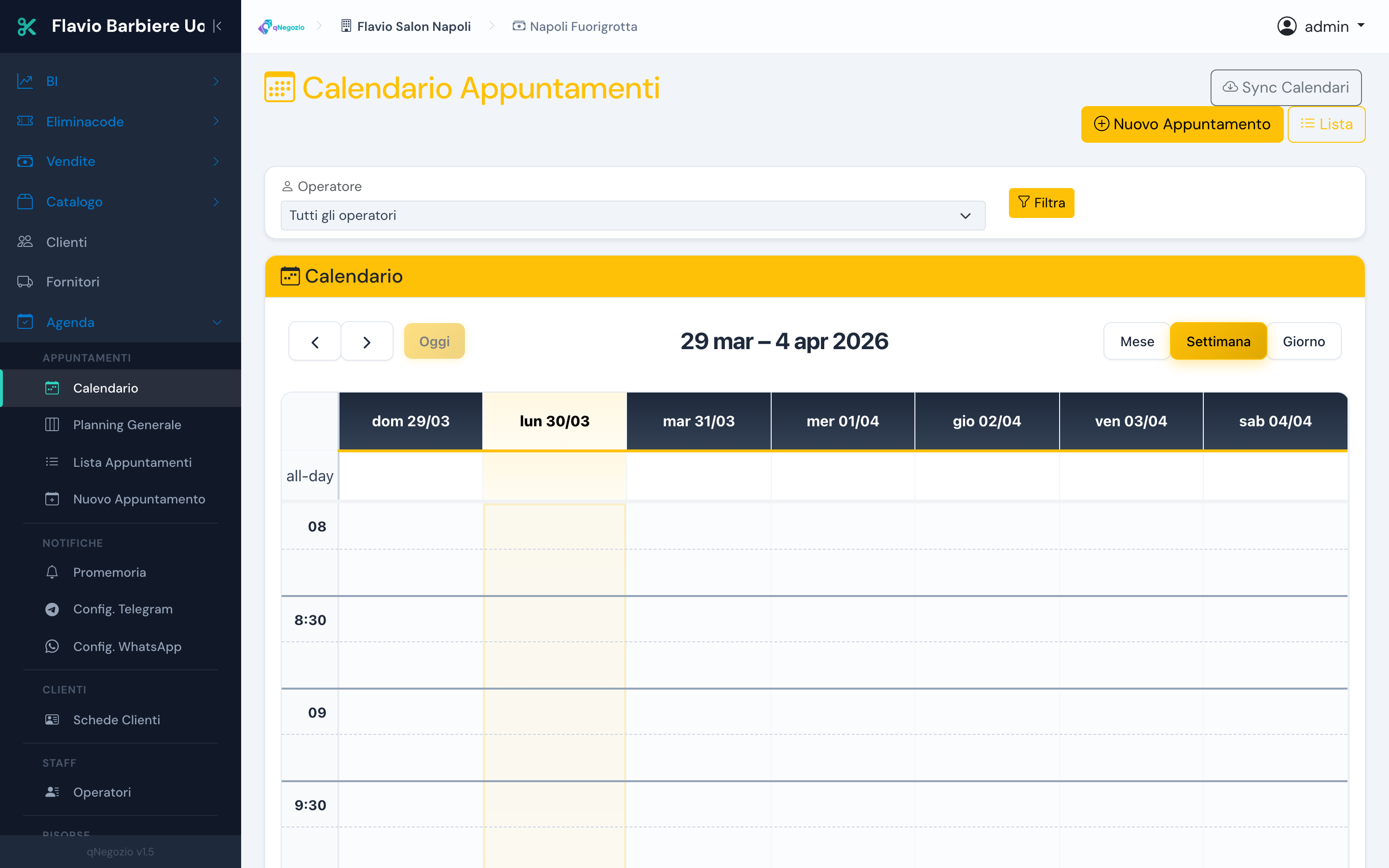
Task: Open the Operatori staff page
Action: click(121, 792)
